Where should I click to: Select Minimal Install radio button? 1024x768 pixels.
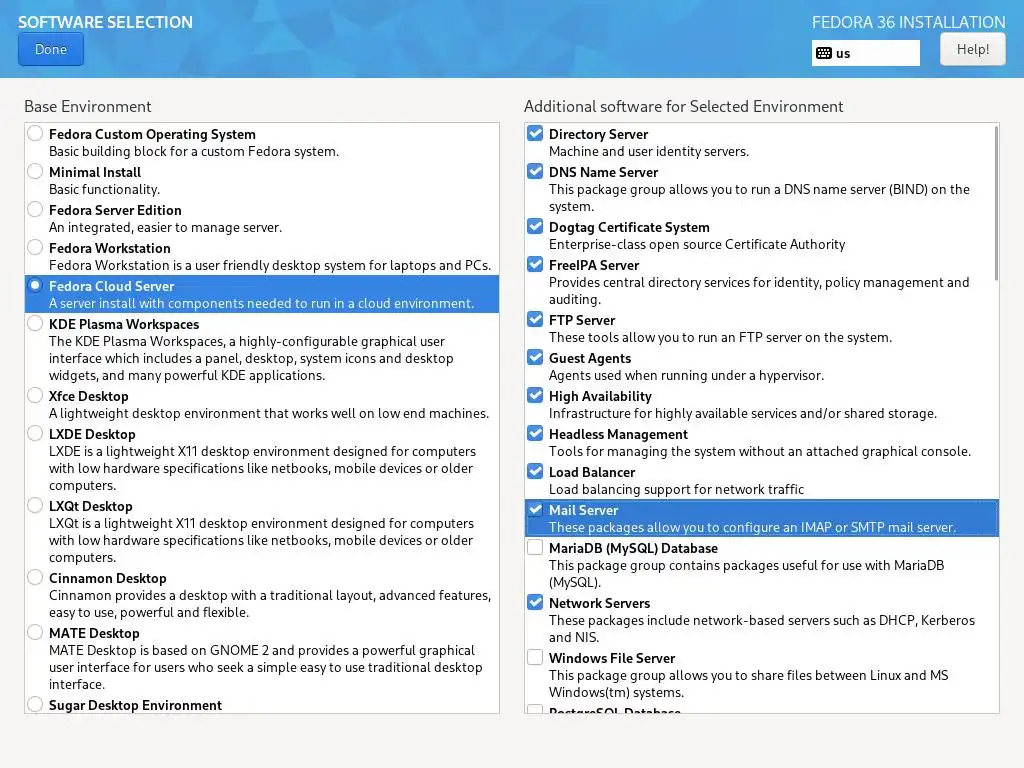coord(35,171)
